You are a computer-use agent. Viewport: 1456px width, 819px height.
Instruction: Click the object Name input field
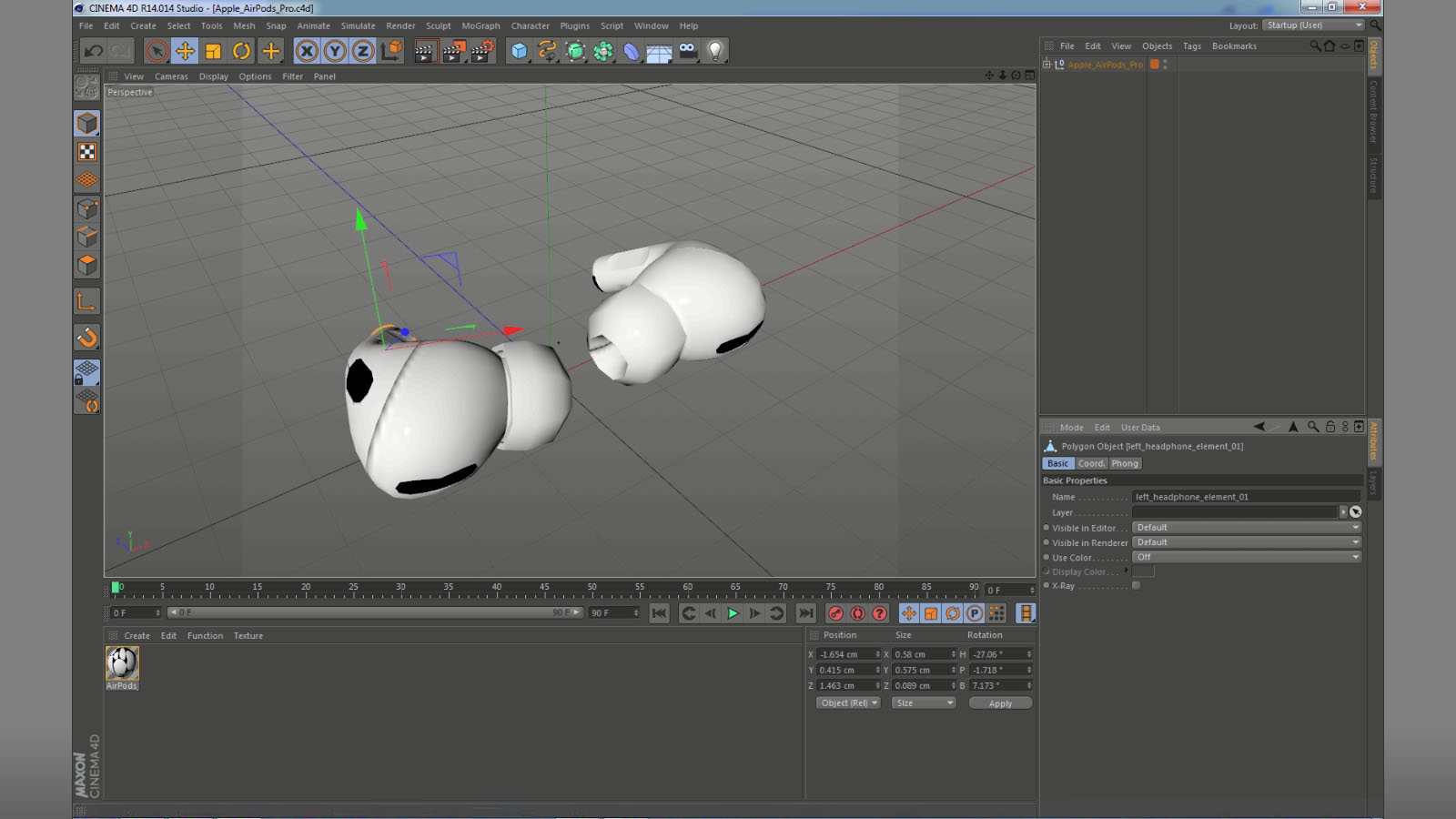(x=1247, y=497)
